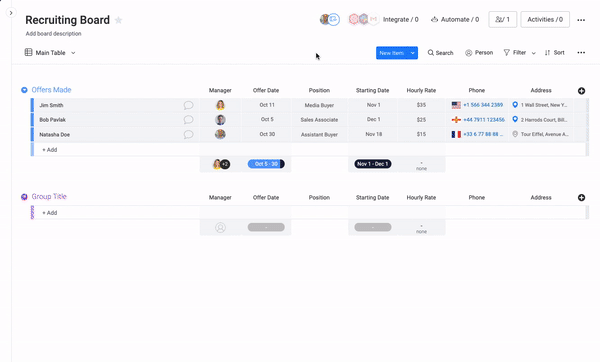
Task: Open the manager summary avatars with +2
Action: (221, 164)
